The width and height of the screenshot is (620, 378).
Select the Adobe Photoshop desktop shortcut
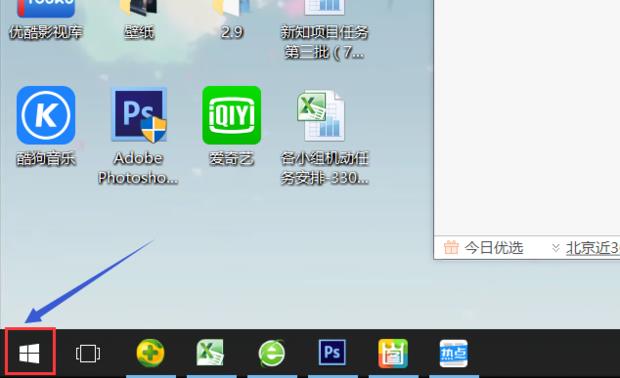coord(138,136)
